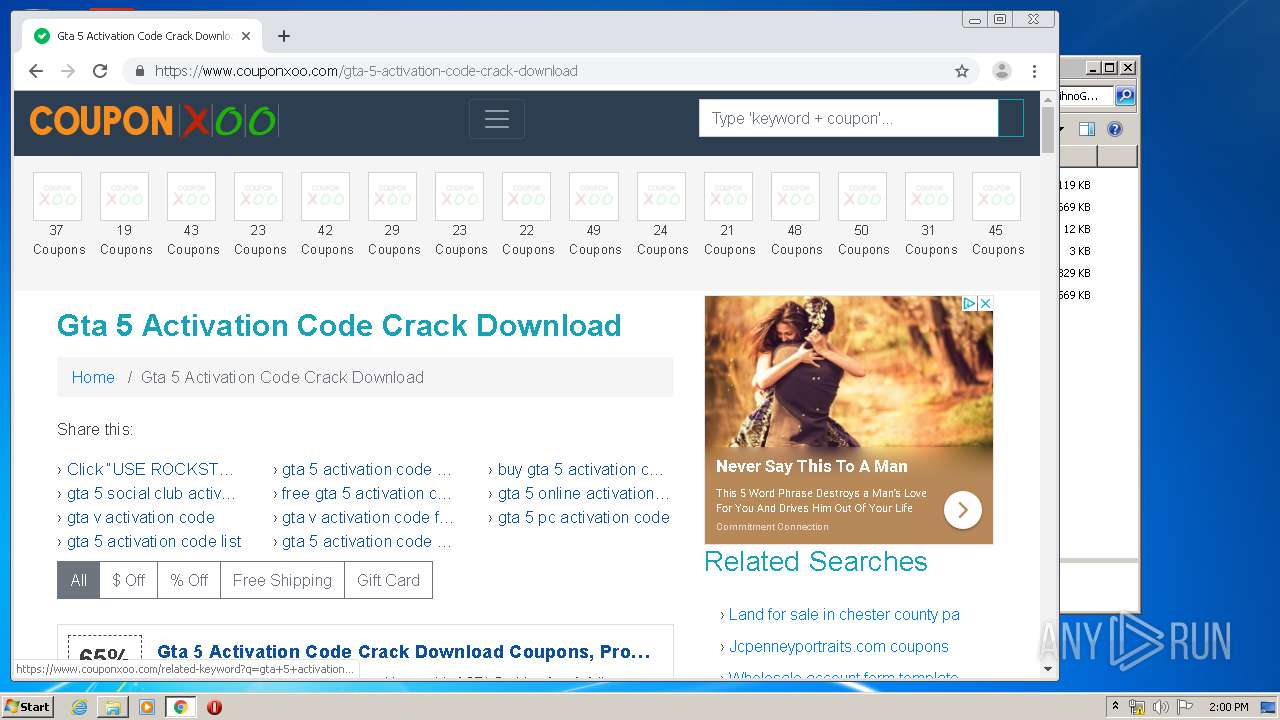Open the store thumbnail with 49 Coupons
1280x720 pixels.
(594, 196)
